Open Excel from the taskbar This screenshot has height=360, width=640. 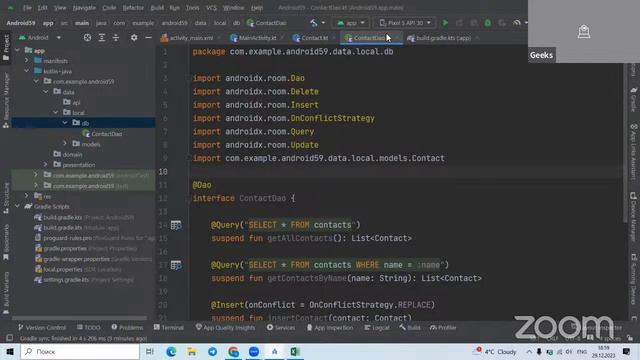point(295,351)
